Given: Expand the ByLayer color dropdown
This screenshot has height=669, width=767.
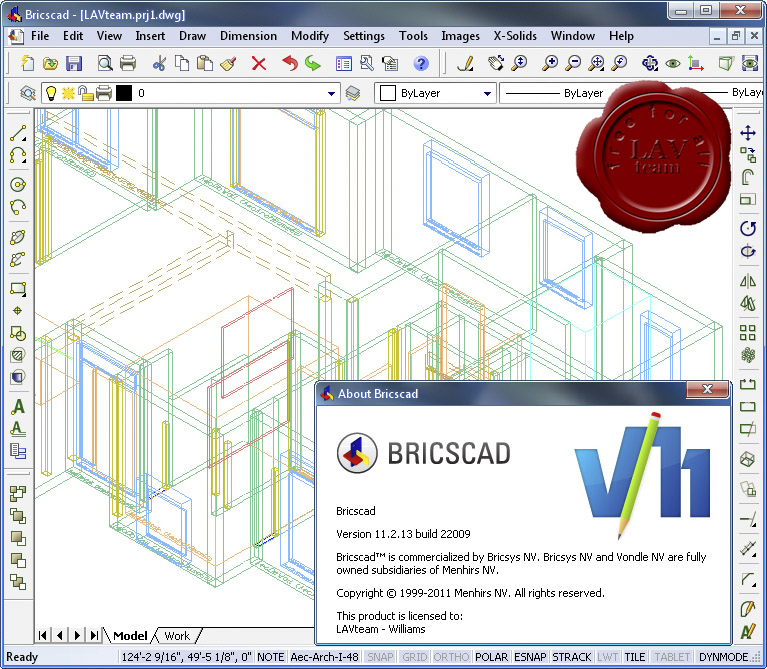Looking at the screenshot, I should pyautogui.click(x=487, y=93).
